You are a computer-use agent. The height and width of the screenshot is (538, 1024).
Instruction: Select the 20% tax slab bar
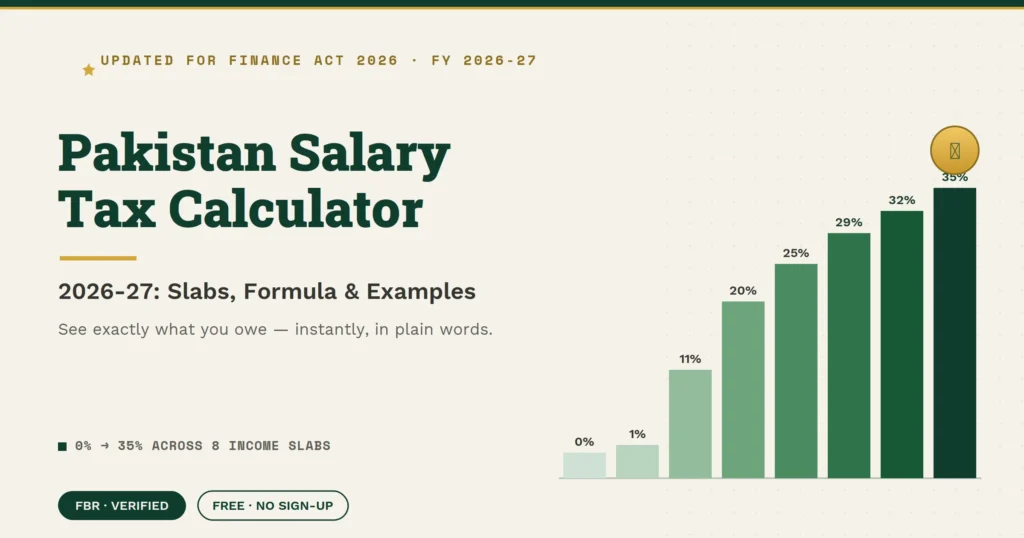[x=743, y=389]
